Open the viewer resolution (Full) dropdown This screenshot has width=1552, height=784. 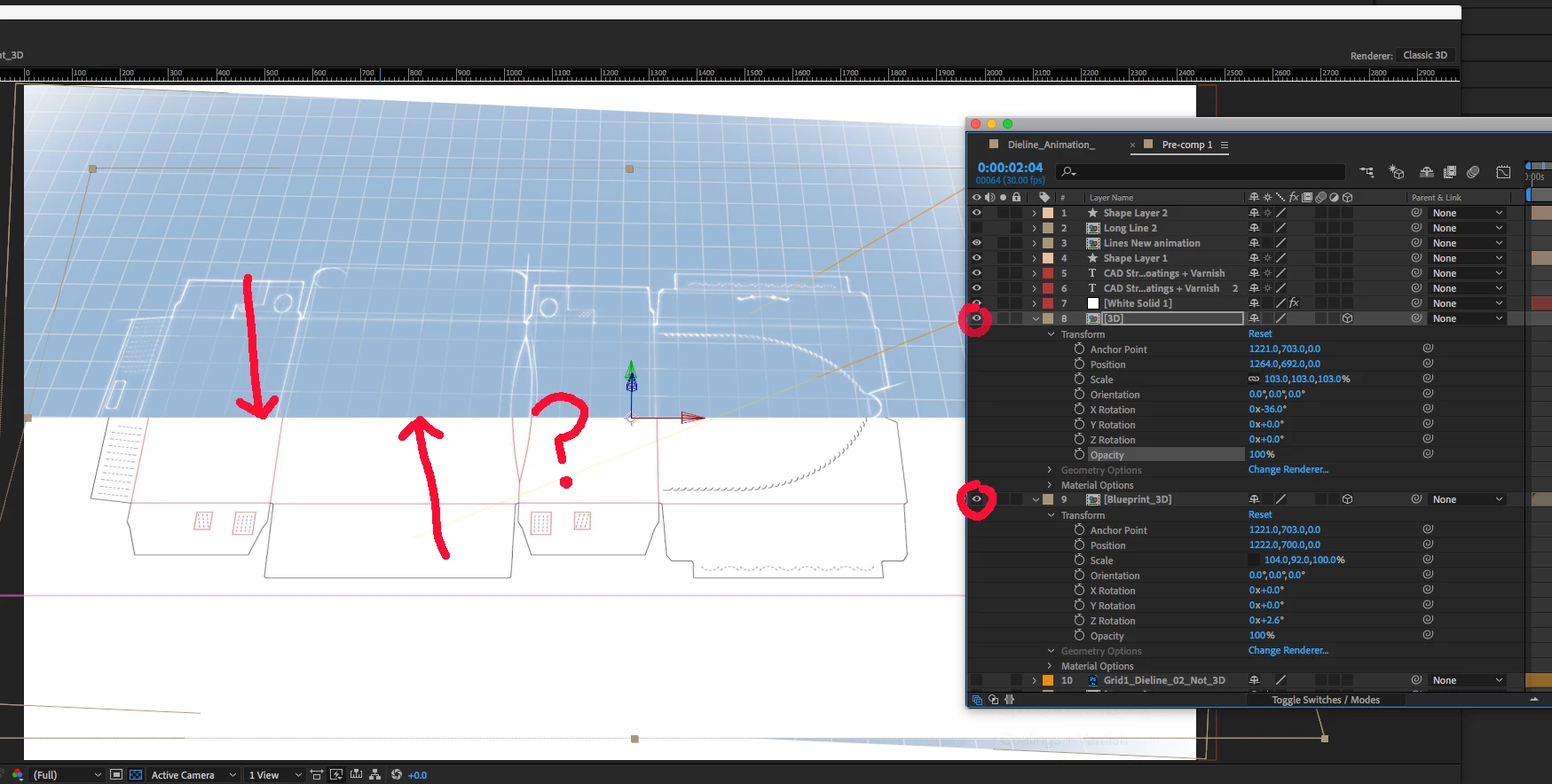(x=67, y=774)
